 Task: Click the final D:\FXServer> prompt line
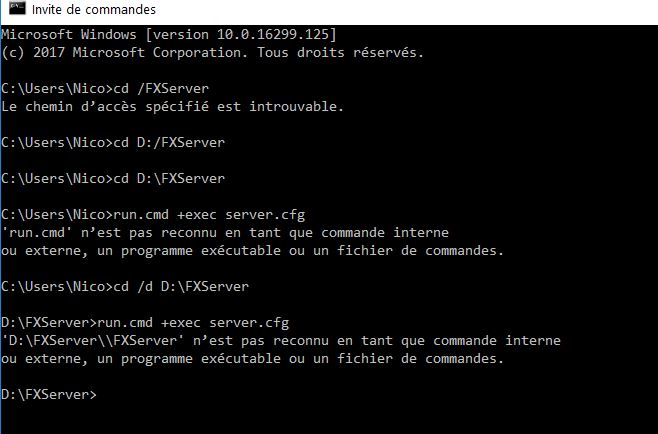(x=49, y=395)
